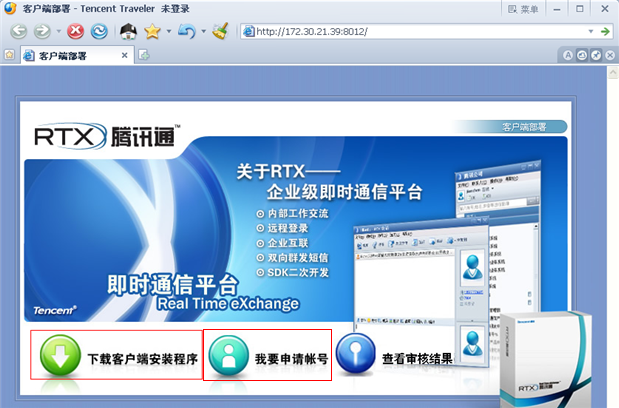Click the blue keyhole review icon

tap(355, 354)
